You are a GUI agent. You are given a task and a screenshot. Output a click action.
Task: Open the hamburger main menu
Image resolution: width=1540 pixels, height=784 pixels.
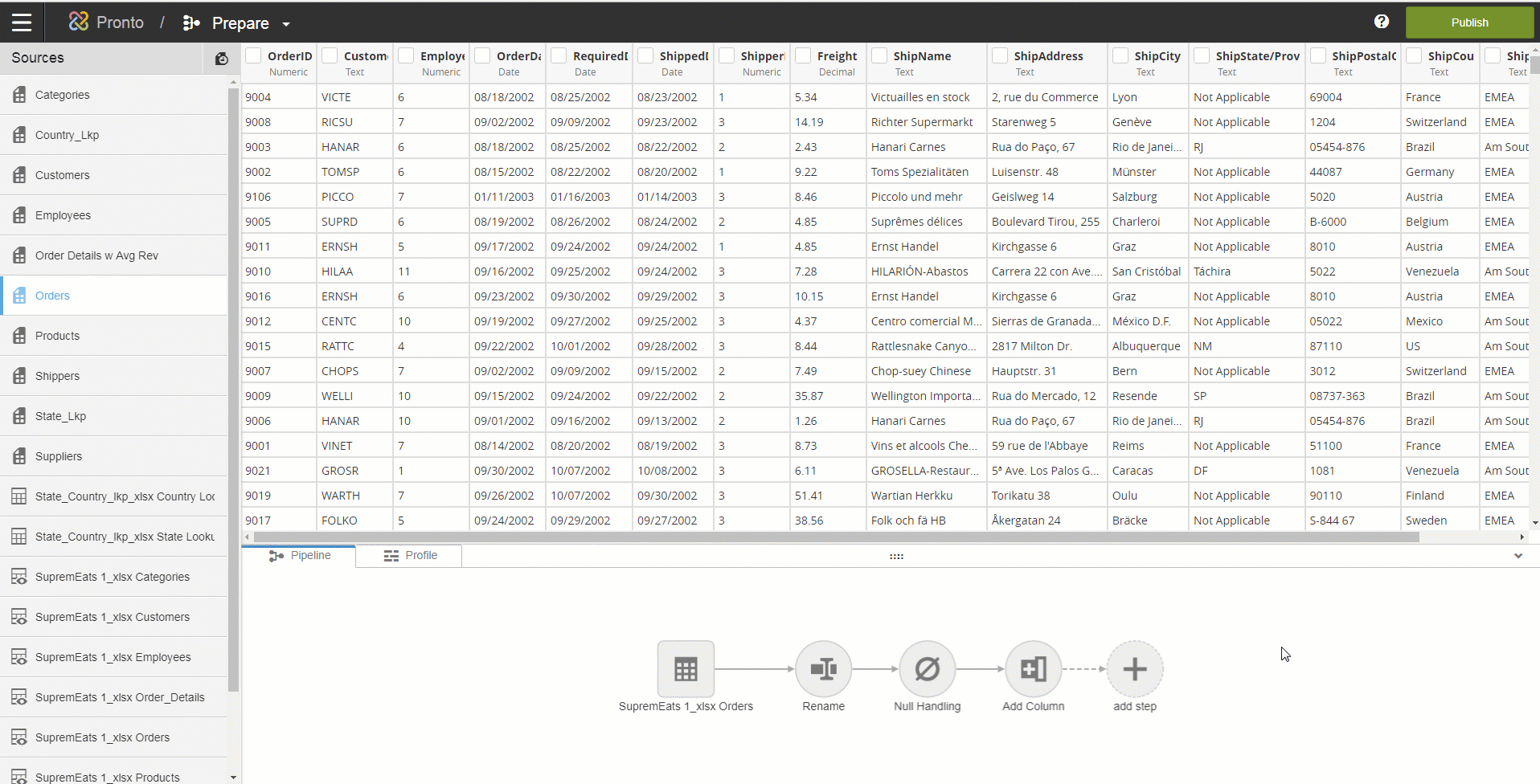pos(22,22)
